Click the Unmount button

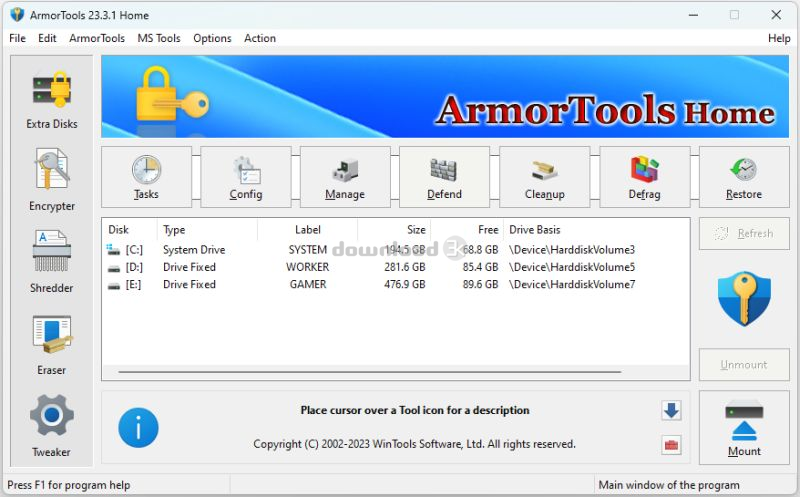(744, 364)
